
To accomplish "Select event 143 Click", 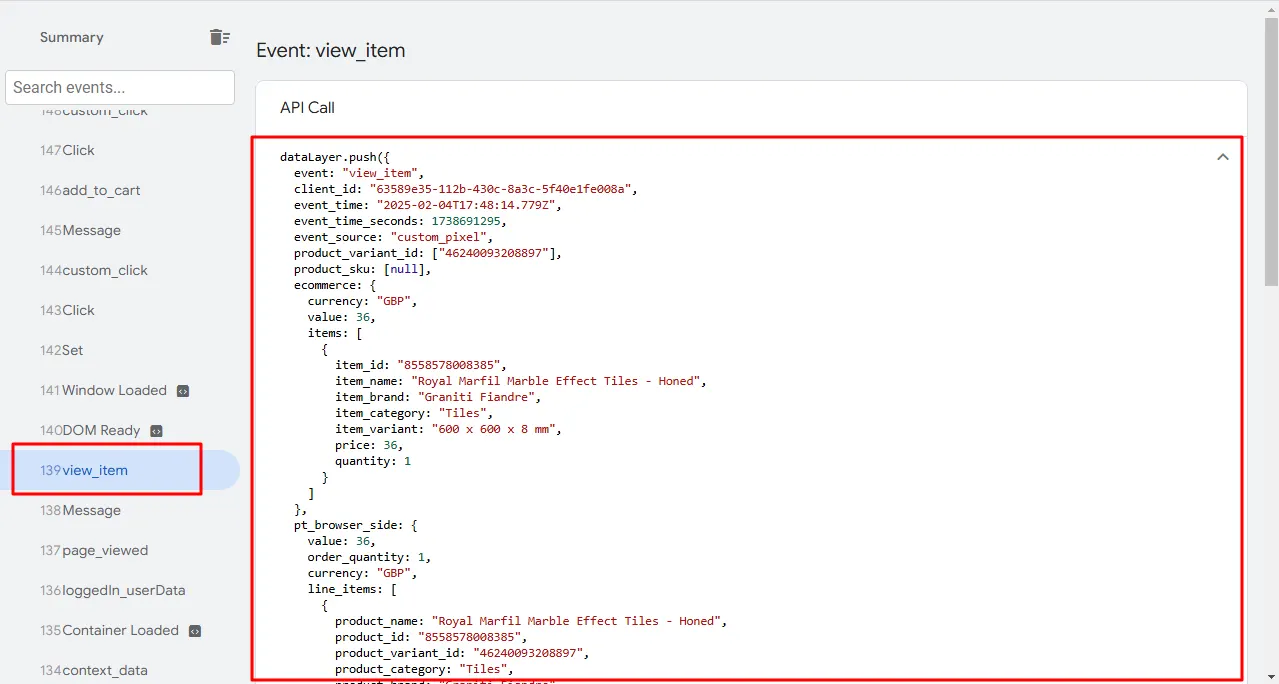I will point(120,310).
